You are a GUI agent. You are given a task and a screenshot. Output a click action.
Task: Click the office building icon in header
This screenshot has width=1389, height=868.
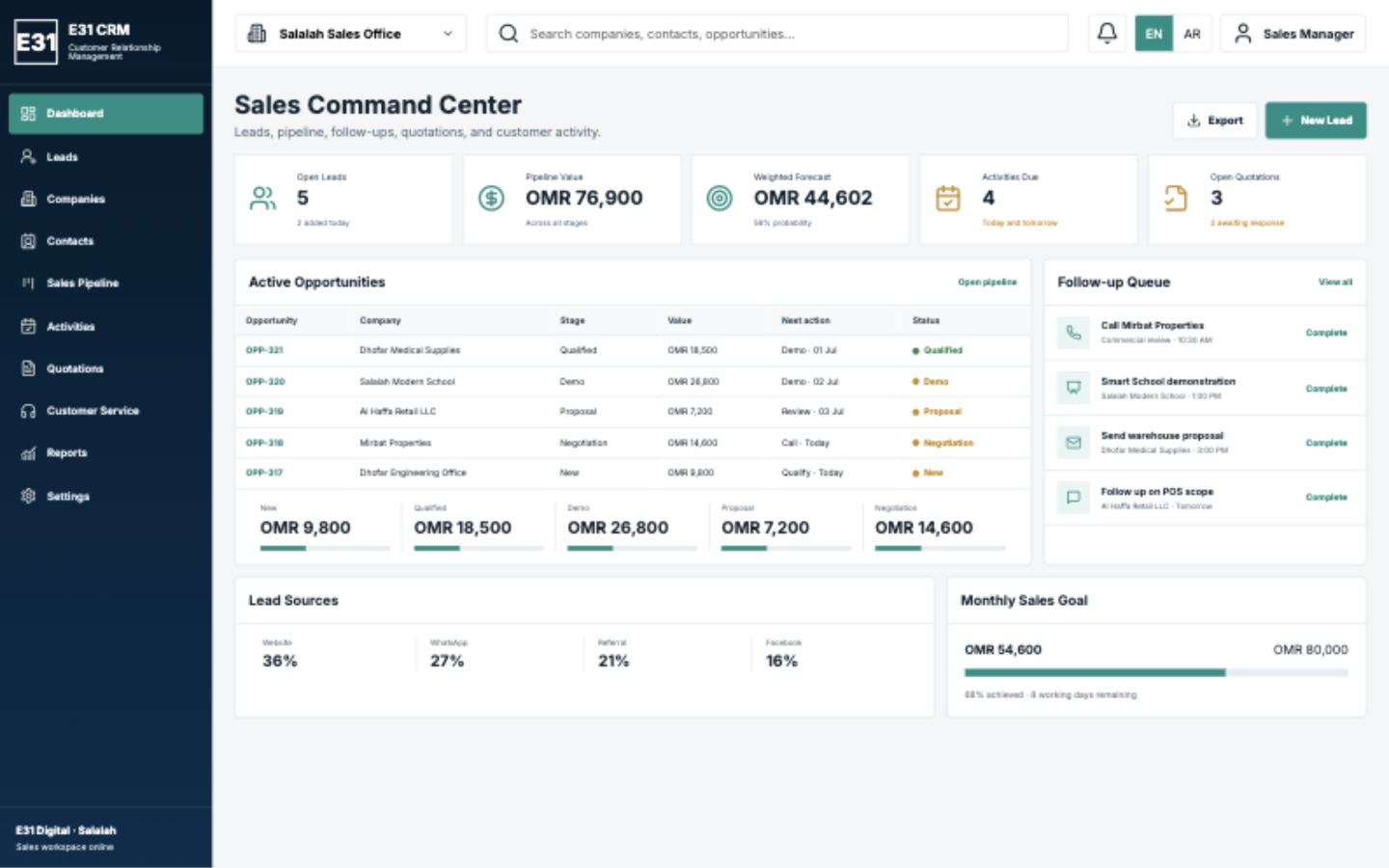tap(257, 34)
